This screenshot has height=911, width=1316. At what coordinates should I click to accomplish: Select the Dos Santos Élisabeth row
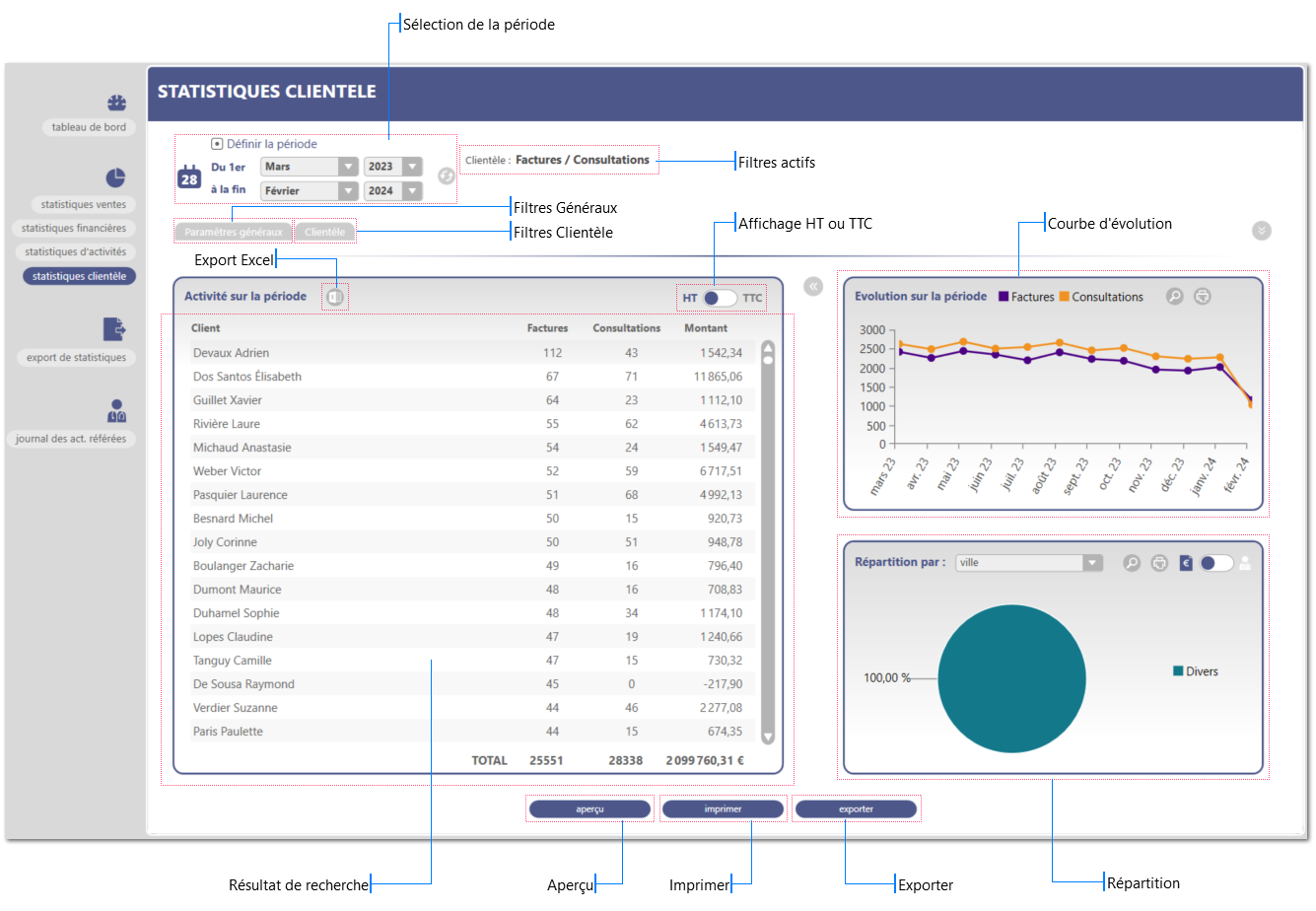(x=472, y=377)
